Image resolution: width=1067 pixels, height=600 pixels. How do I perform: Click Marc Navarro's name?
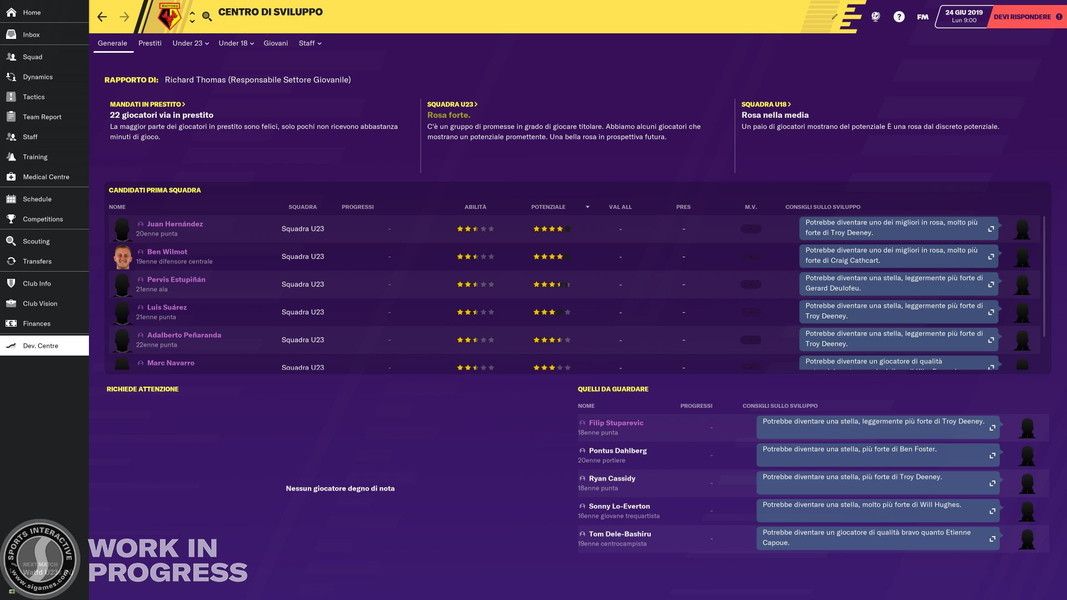(171, 363)
